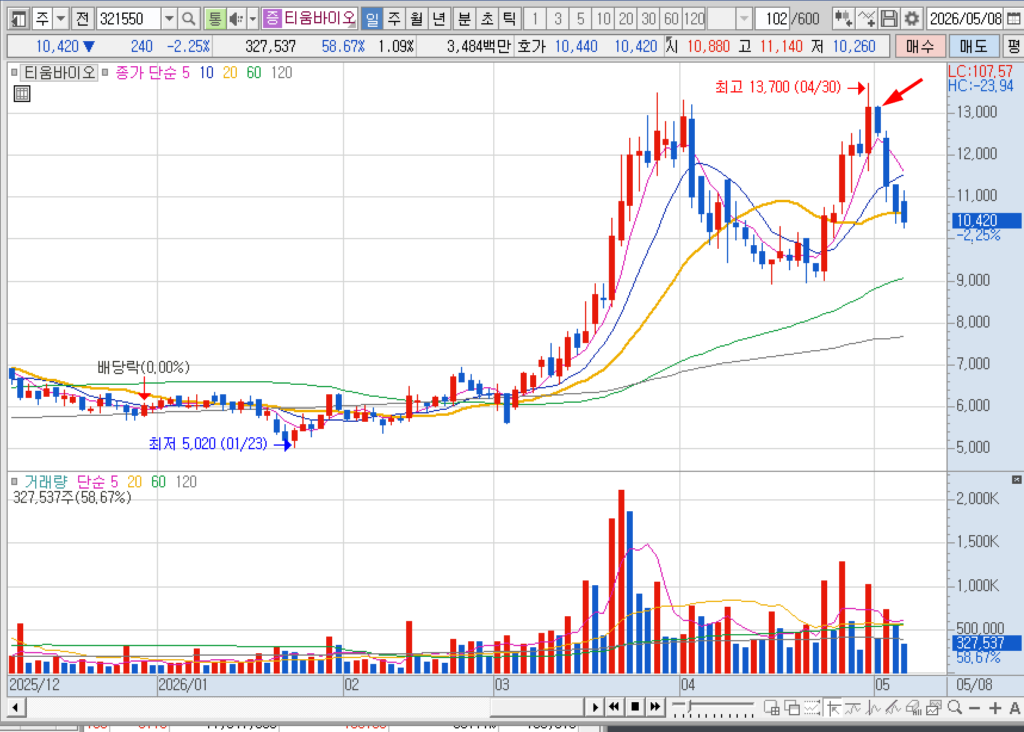Click the overlapping windows icon at bottom
The image size is (1024, 732).
792,708
